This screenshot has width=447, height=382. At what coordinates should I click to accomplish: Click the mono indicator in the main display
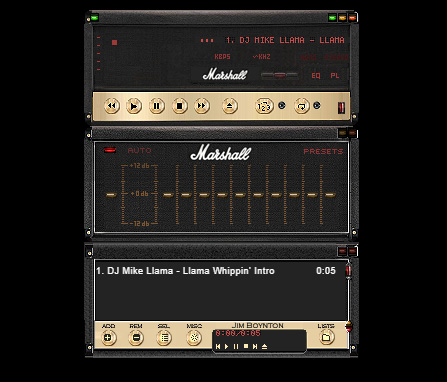coord(308,58)
